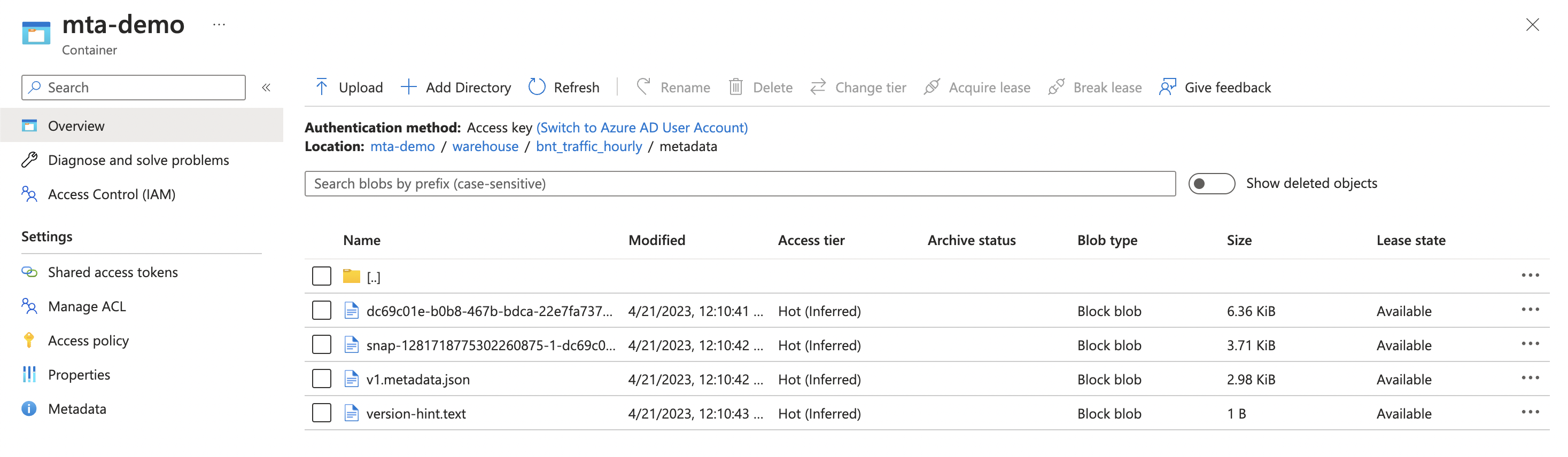Open the snap-1281718775302260875 blob
Screen dimensions: 1568x457
pyautogui.click(x=491, y=345)
